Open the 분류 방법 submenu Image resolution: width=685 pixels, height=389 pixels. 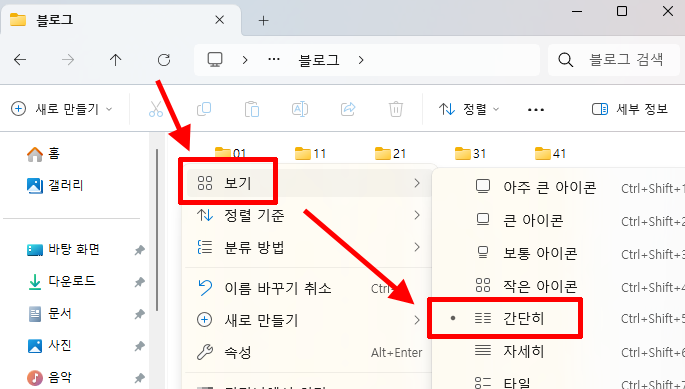coord(308,247)
